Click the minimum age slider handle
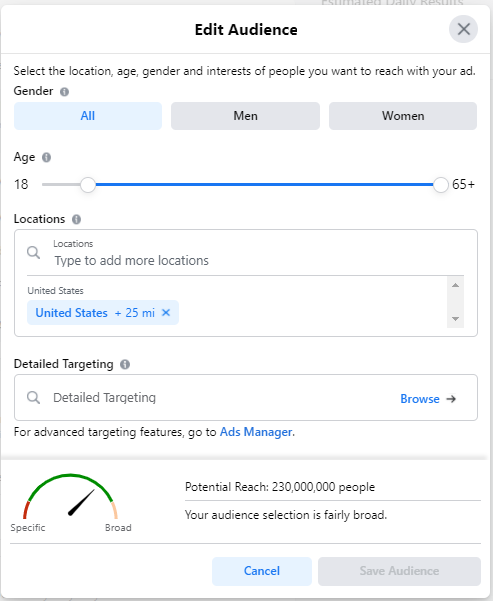Viewport: 493px width, 601px height. click(x=88, y=185)
